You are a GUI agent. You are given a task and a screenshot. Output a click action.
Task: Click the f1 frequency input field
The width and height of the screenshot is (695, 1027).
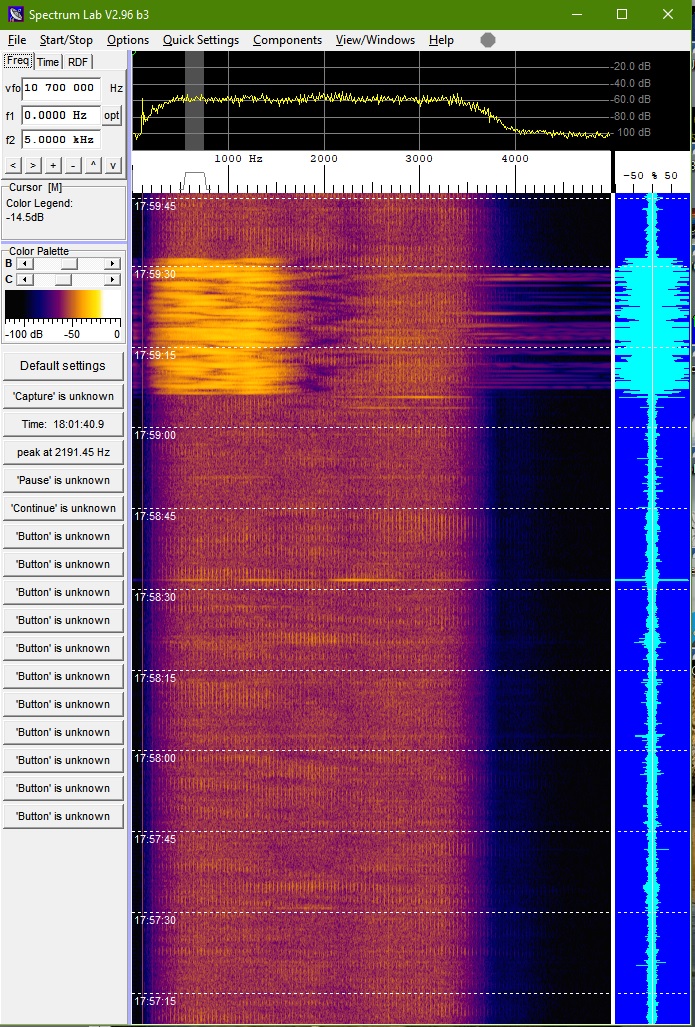(x=61, y=115)
